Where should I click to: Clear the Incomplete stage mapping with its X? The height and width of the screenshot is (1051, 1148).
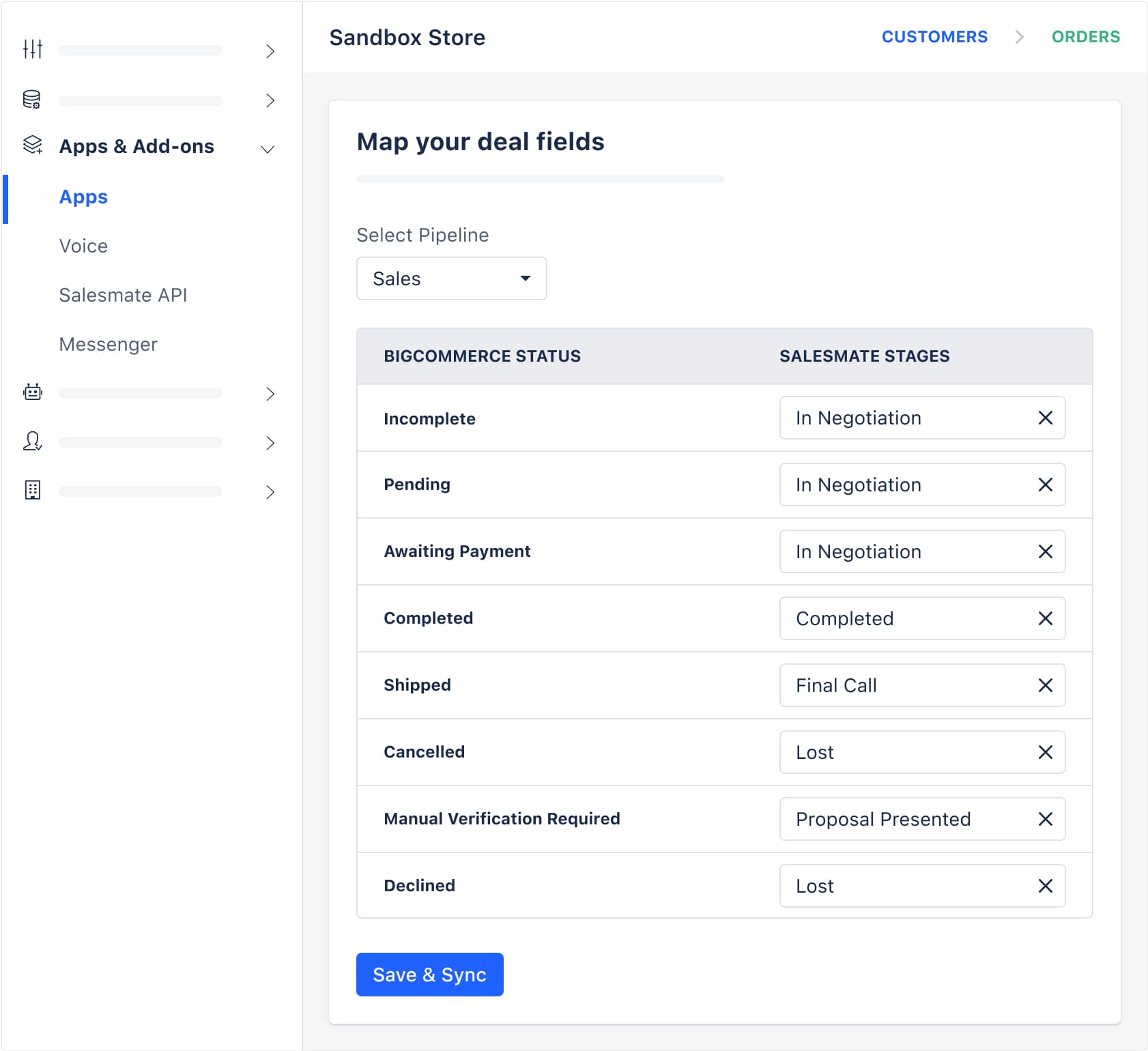click(1045, 418)
